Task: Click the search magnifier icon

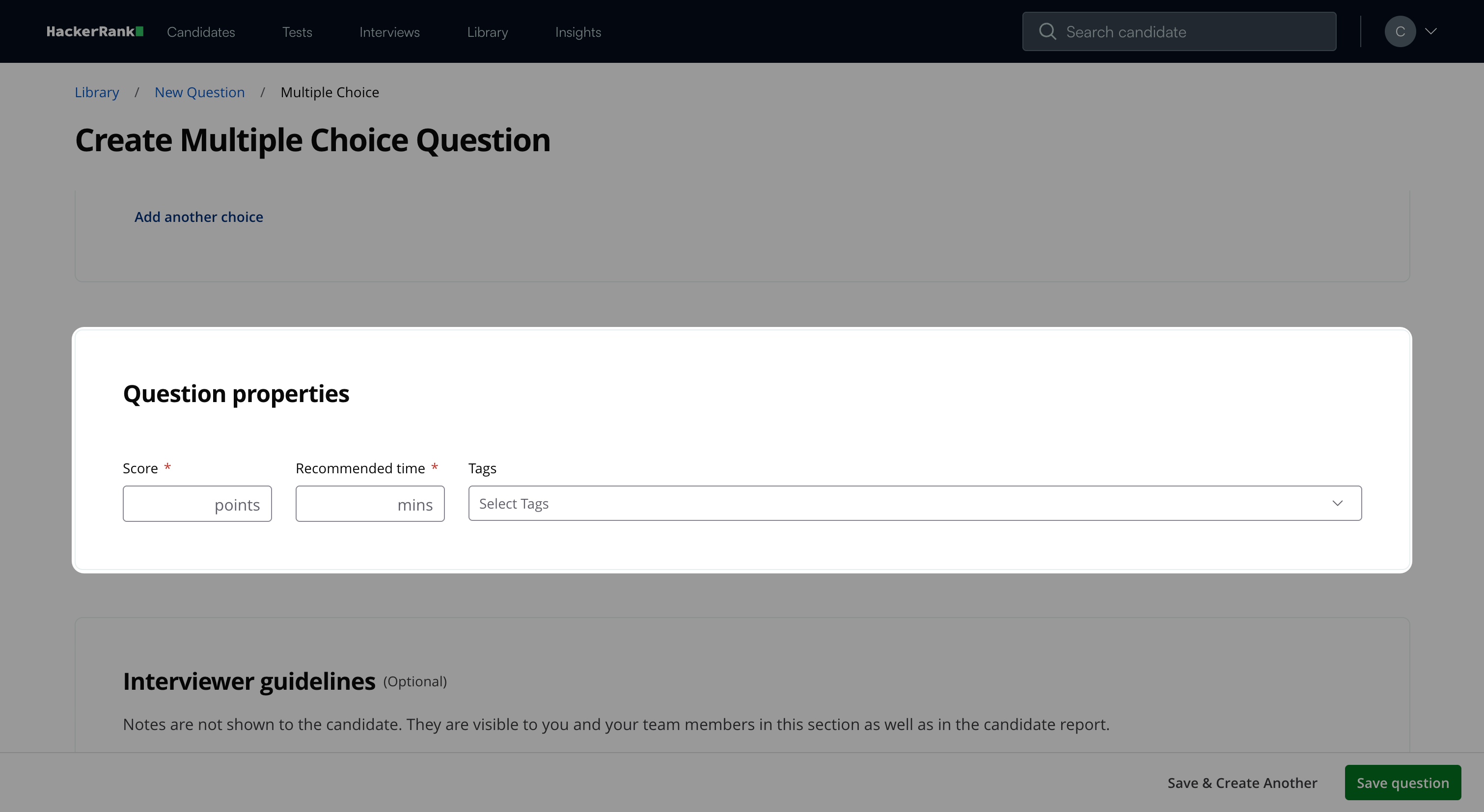Action: click(1047, 32)
